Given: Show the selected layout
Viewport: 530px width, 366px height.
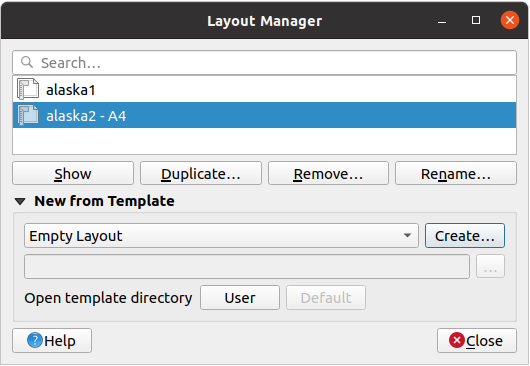Looking at the screenshot, I should (73, 173).
